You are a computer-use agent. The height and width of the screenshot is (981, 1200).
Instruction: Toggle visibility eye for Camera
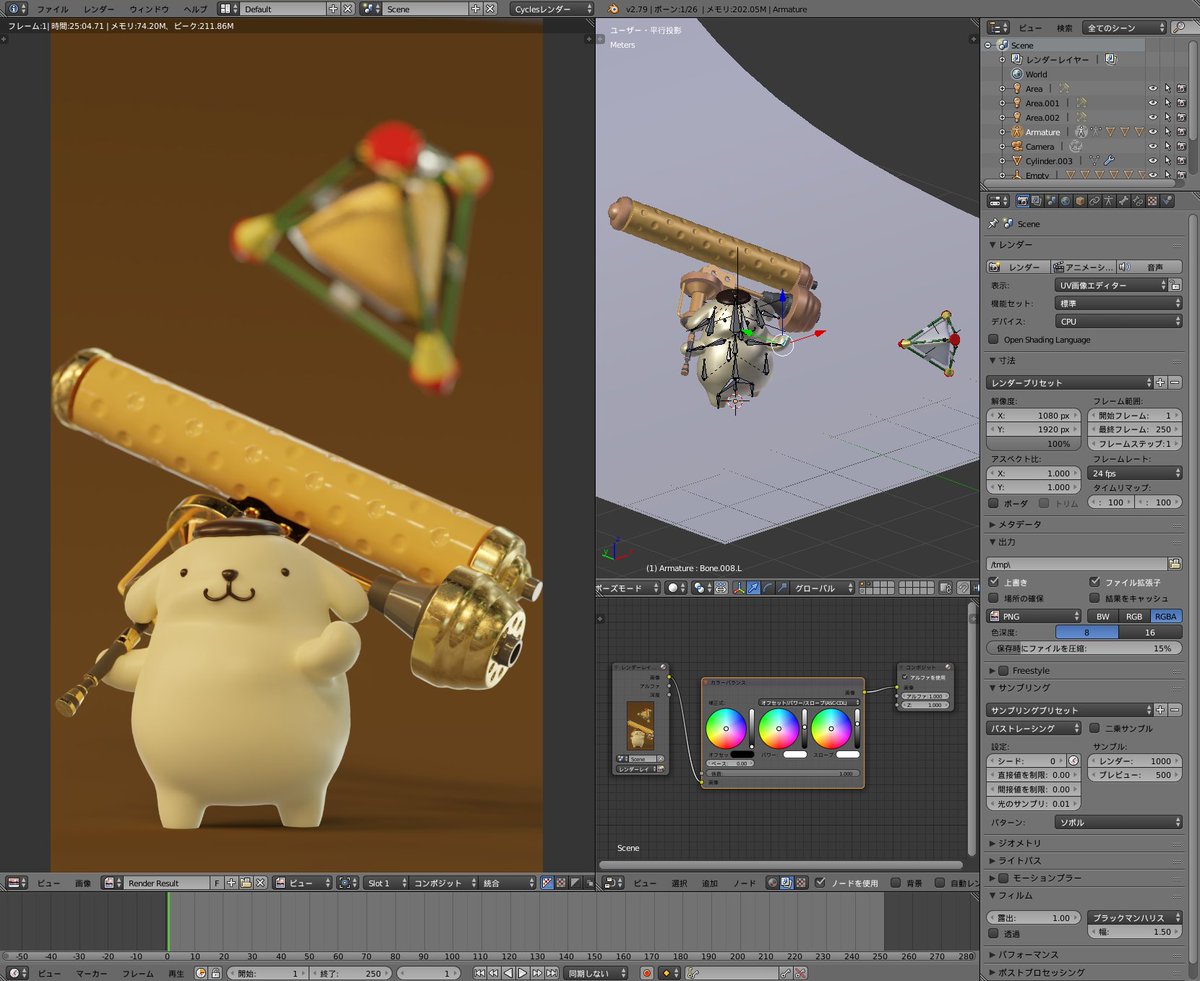pyautogui.click(x=1153, y=146)
